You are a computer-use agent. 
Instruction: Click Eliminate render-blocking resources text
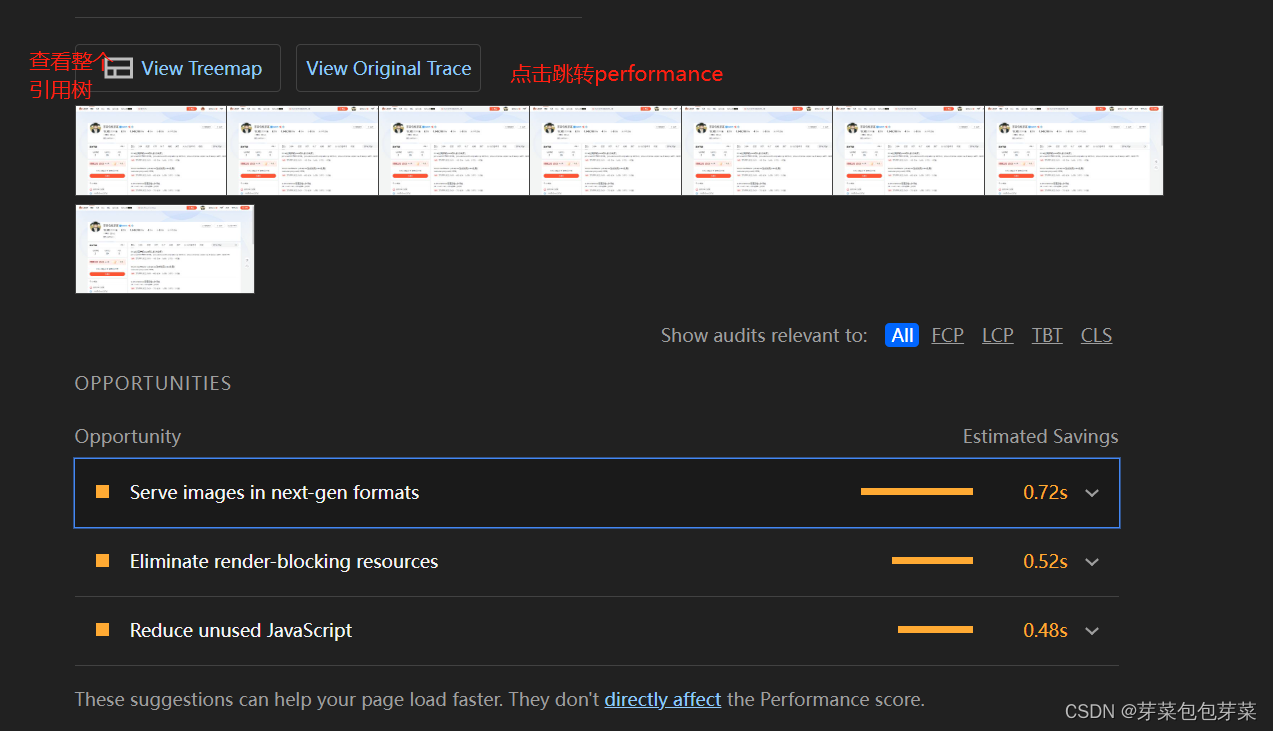point(284,561)
